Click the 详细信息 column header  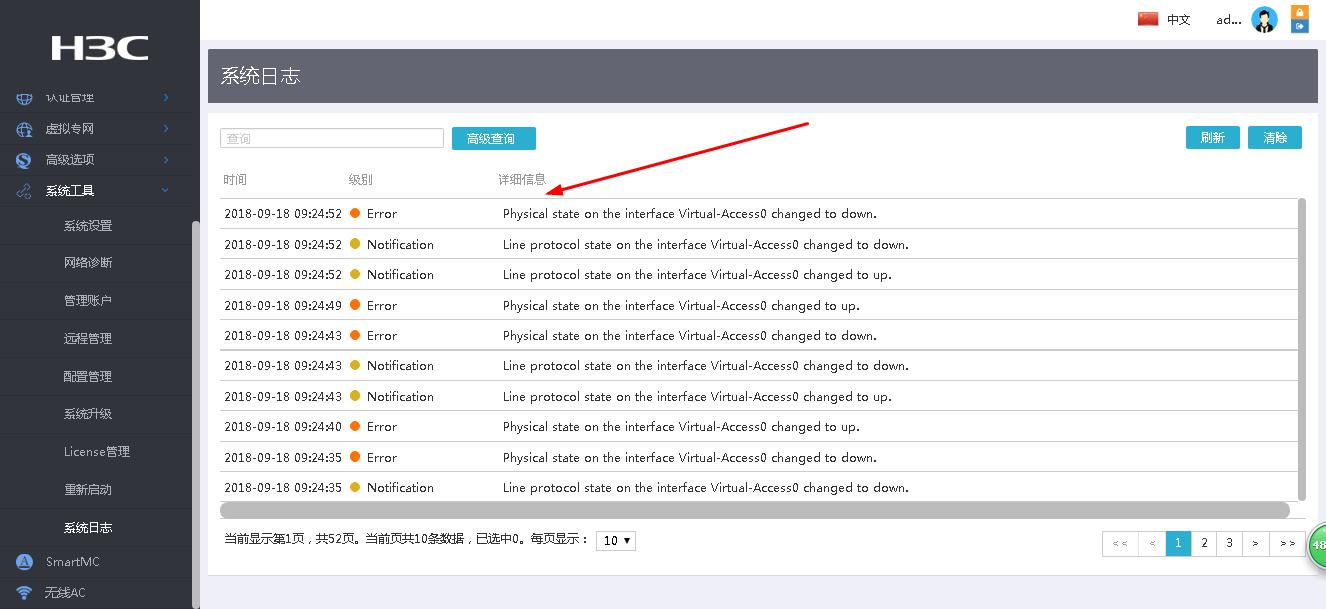point(522,180)
